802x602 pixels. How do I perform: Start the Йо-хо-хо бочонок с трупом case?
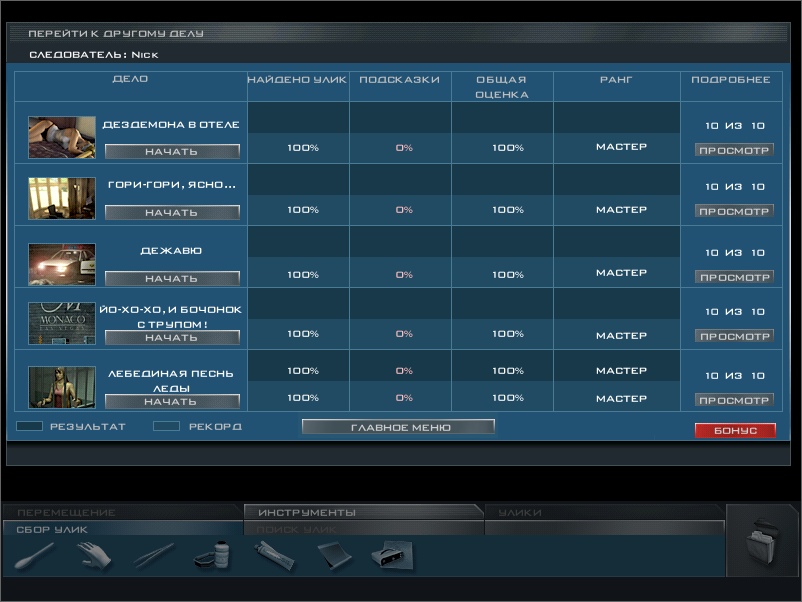[x=172, y=338]
